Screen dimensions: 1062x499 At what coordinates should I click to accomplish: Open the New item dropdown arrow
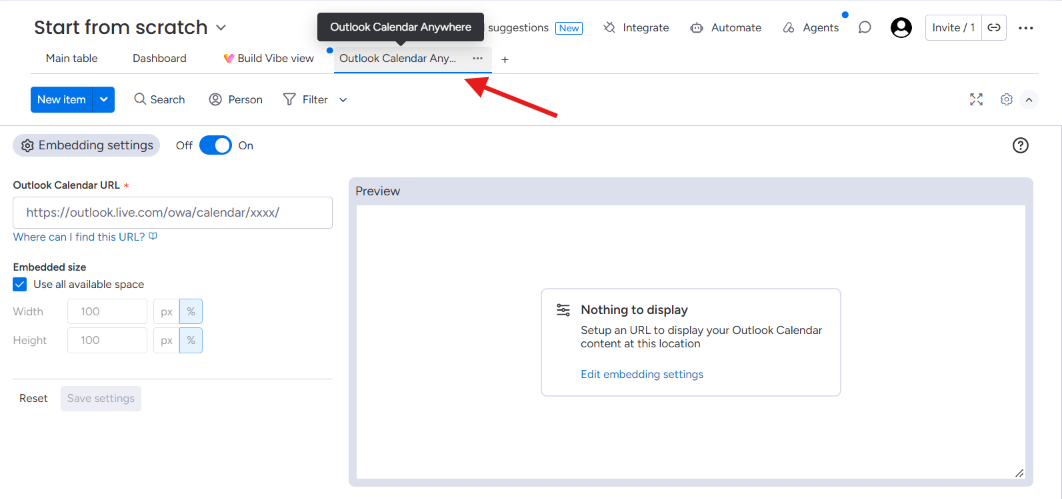click(104, 100)
